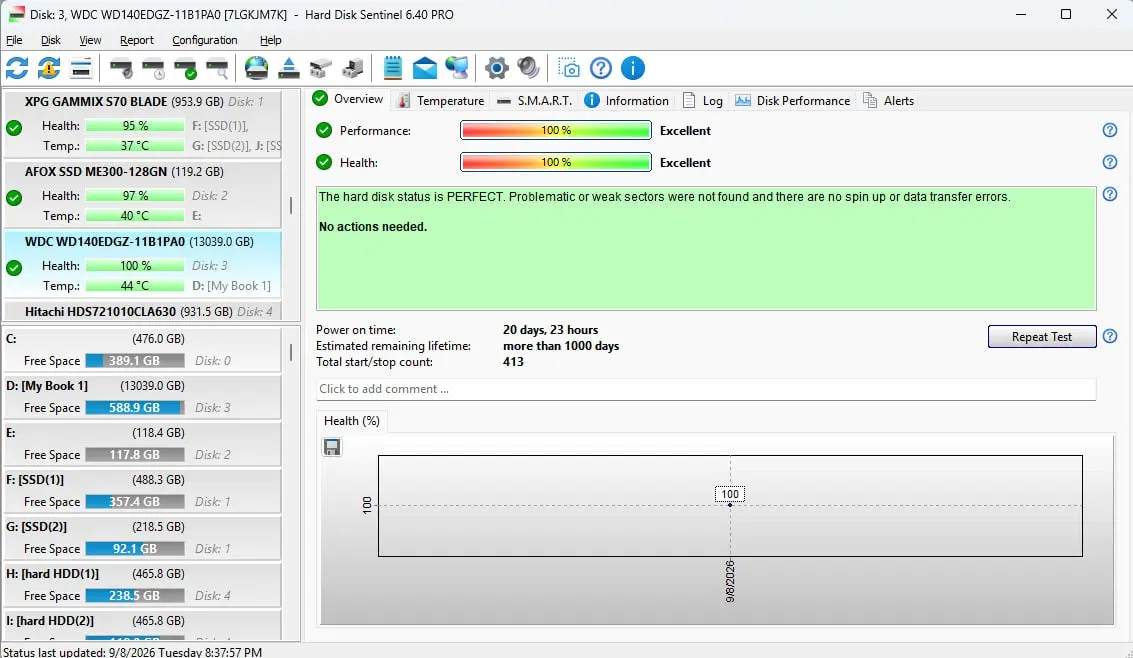The image size is (1133, 658).
Task: Switch to the Disk Performance tab
Action: pyautogui.click(x=793, y=100)
